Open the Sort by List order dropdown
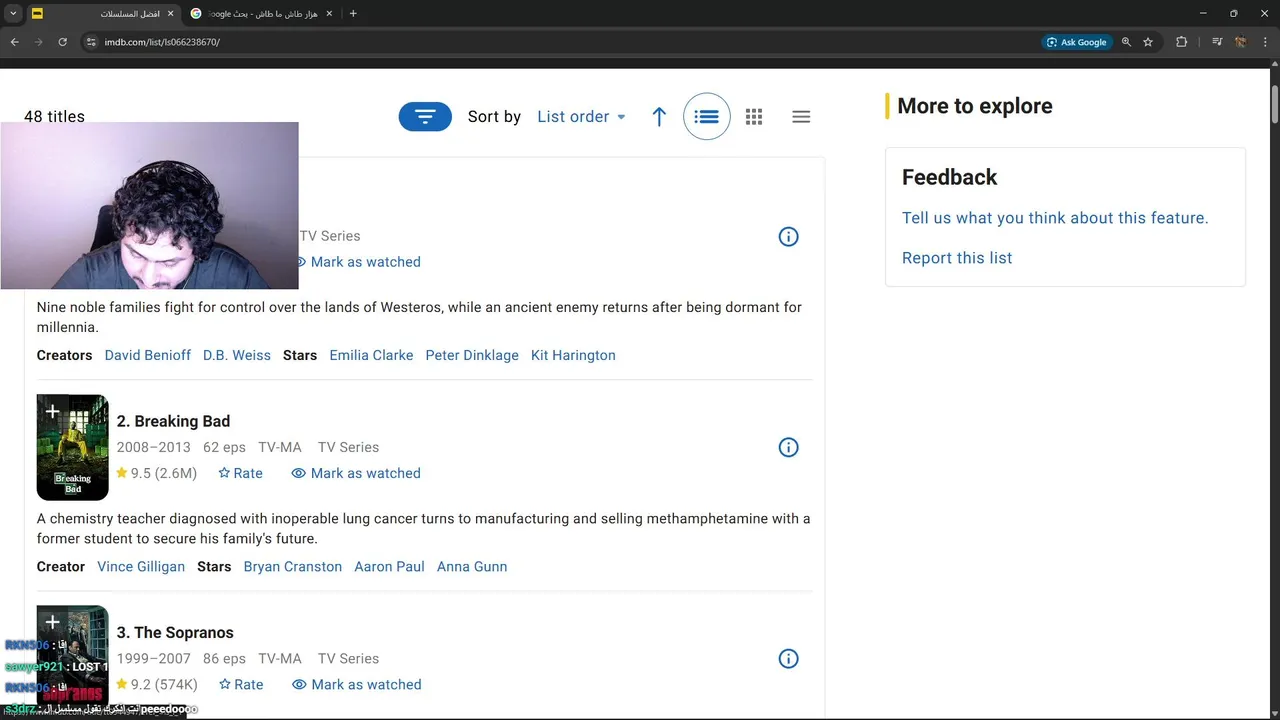 tap(581, 117)
